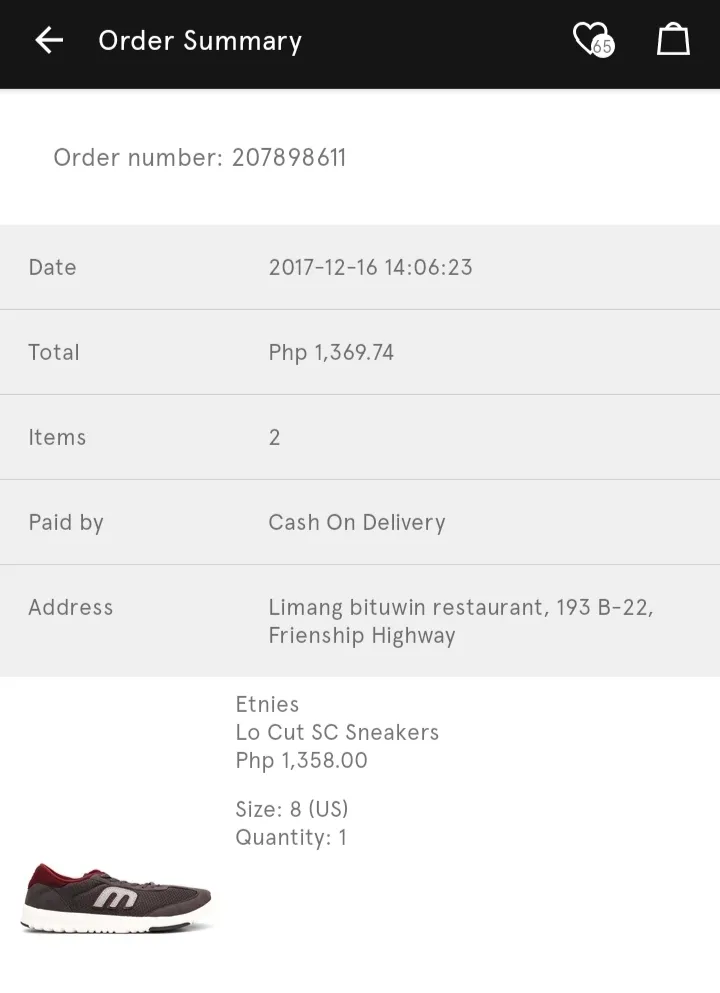This screenshot has height=993, width=720.
Task: Tap the item price Php 1,358.00
Action: pos(301,761)
